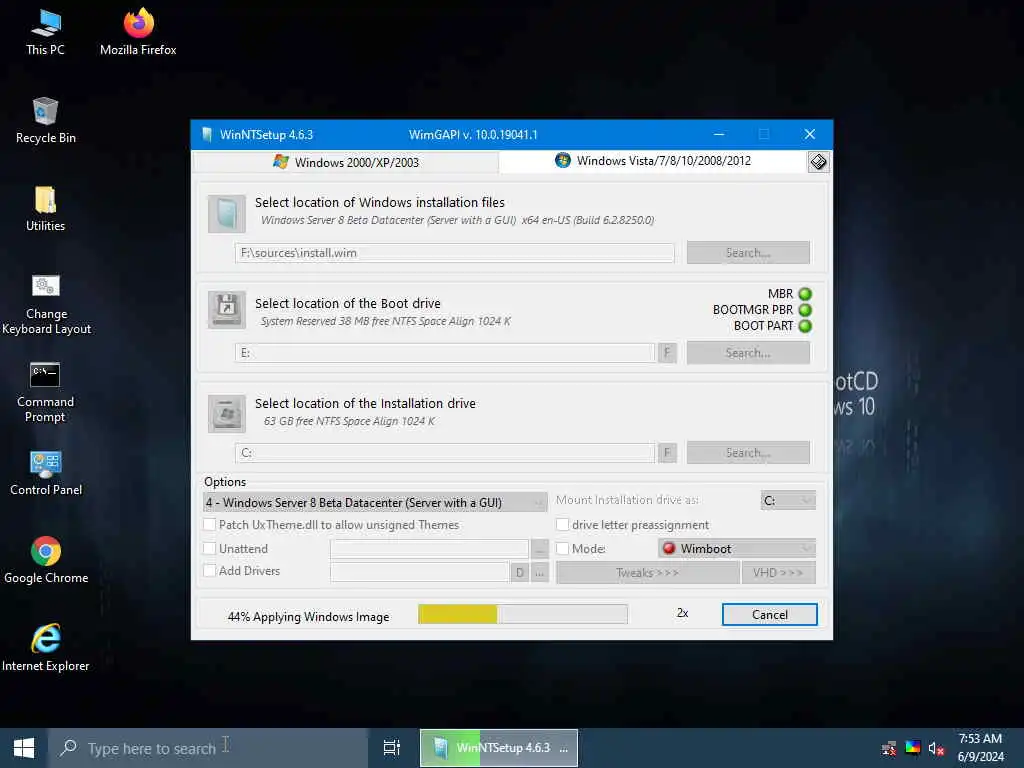Click the Add Drivers path field

(x=419, y=573)
